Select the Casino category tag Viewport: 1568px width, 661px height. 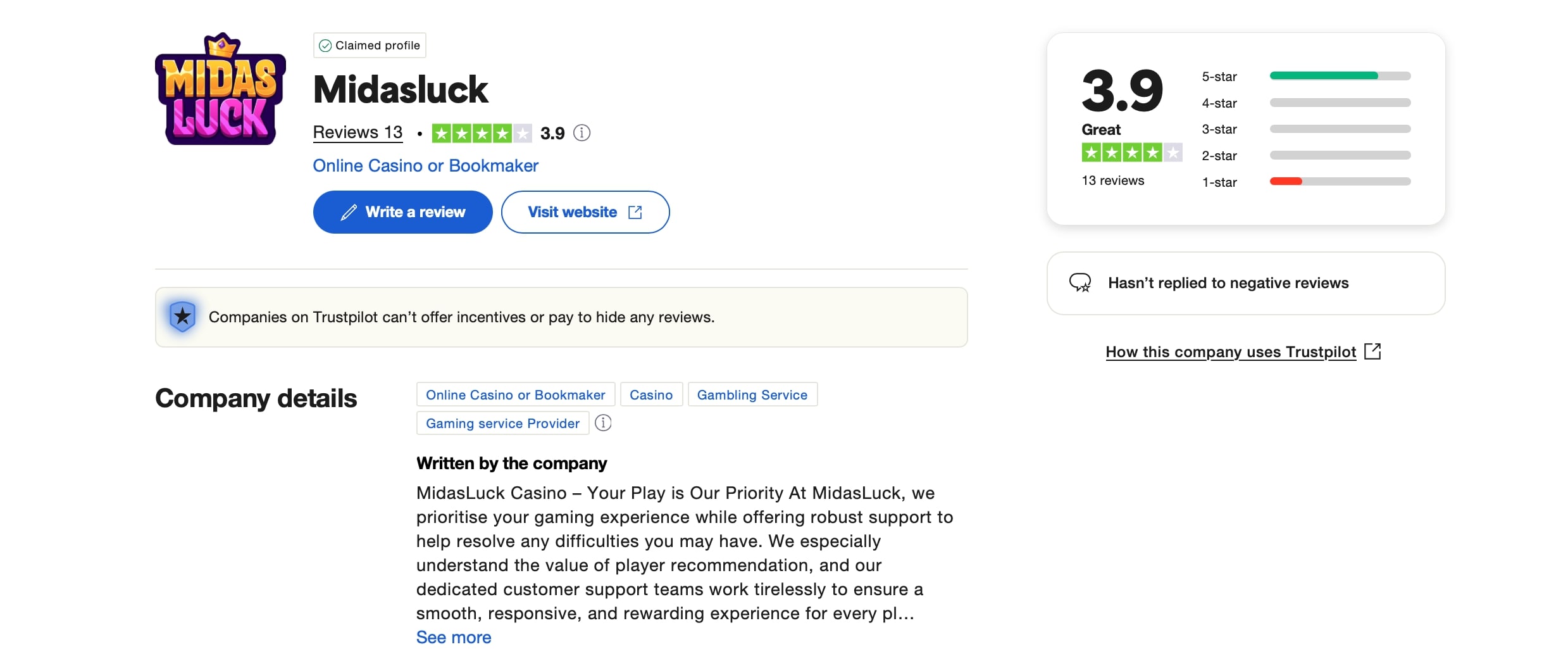pyautogui.click(x=651, y=394)
